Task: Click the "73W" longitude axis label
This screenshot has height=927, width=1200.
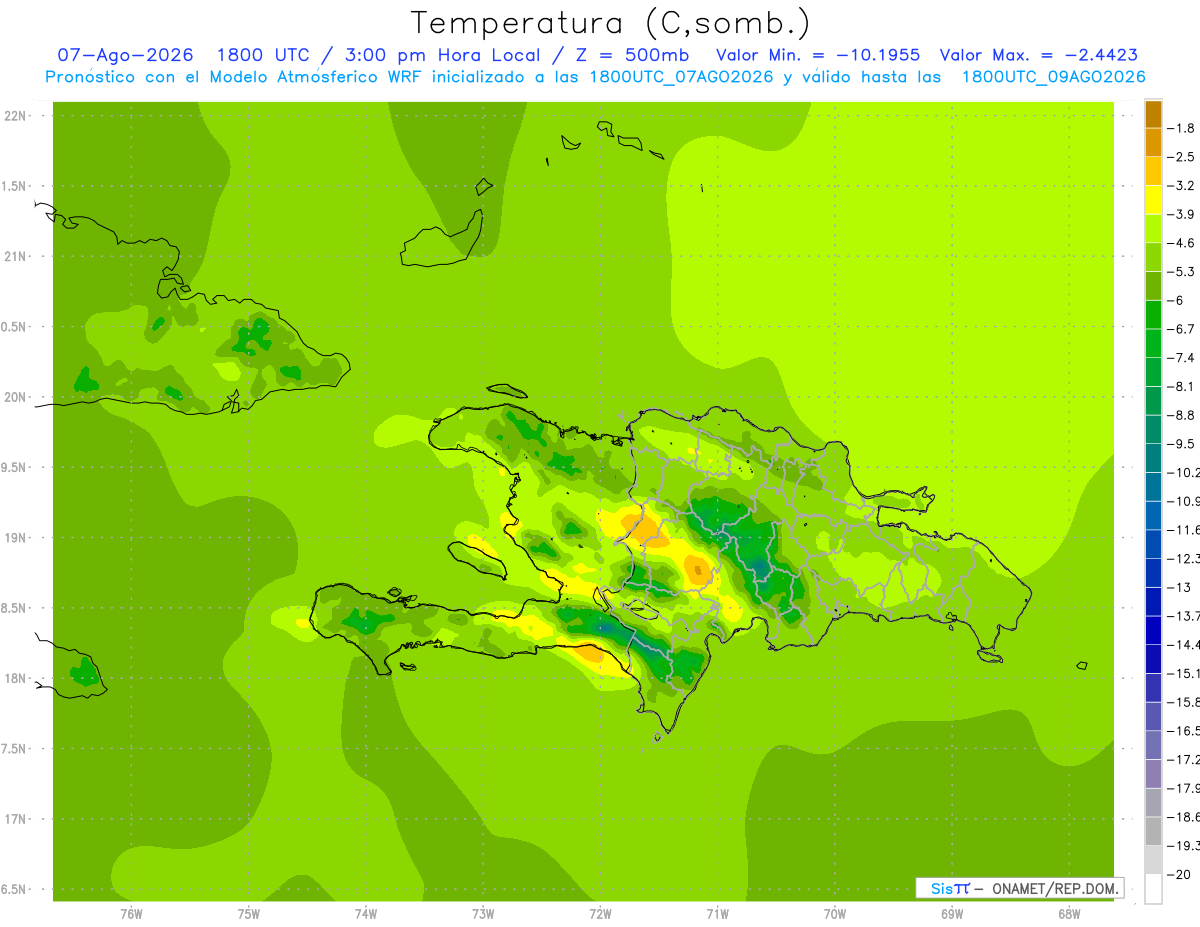Action: 483,914
